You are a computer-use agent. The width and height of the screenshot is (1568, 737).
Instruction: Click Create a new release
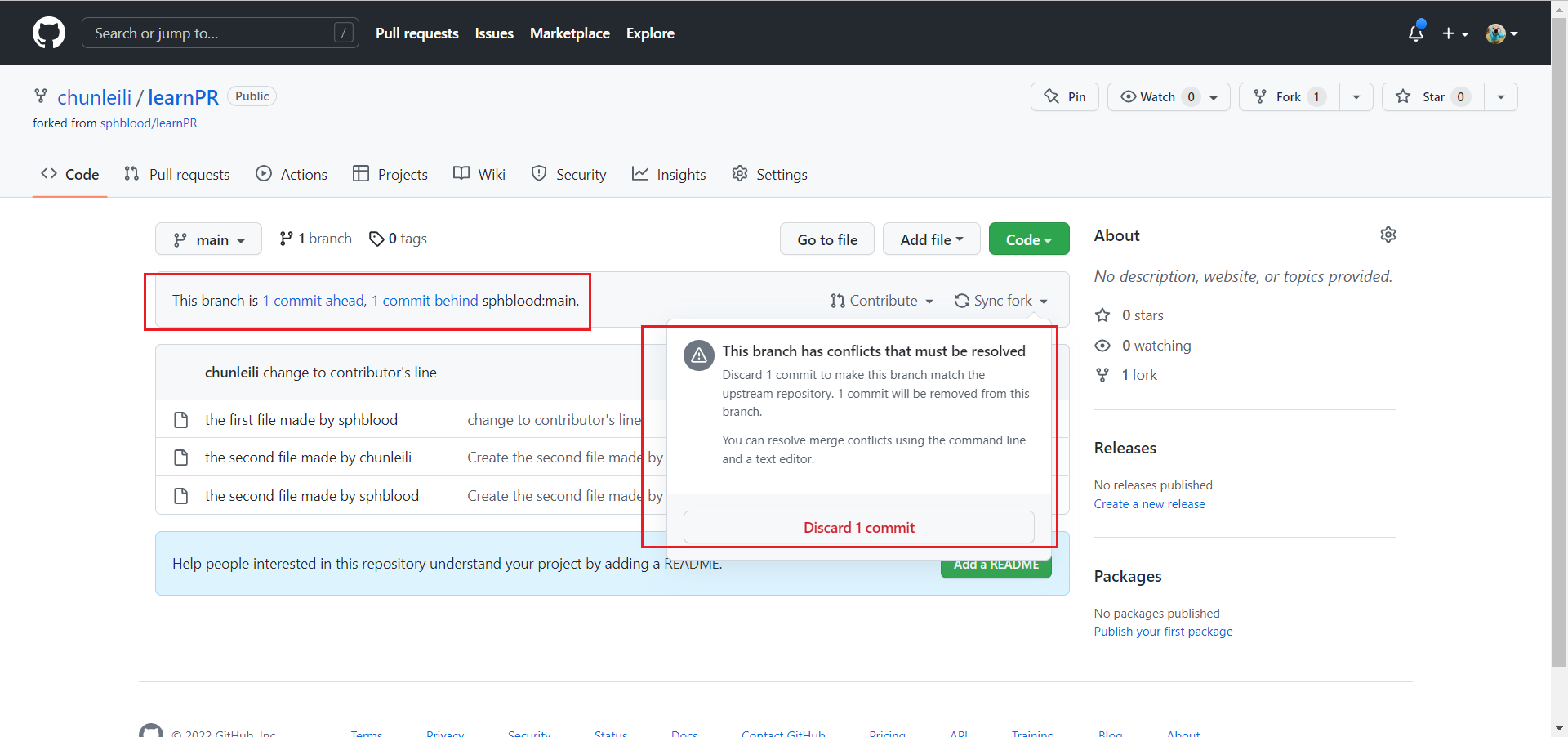[1150, 504]
